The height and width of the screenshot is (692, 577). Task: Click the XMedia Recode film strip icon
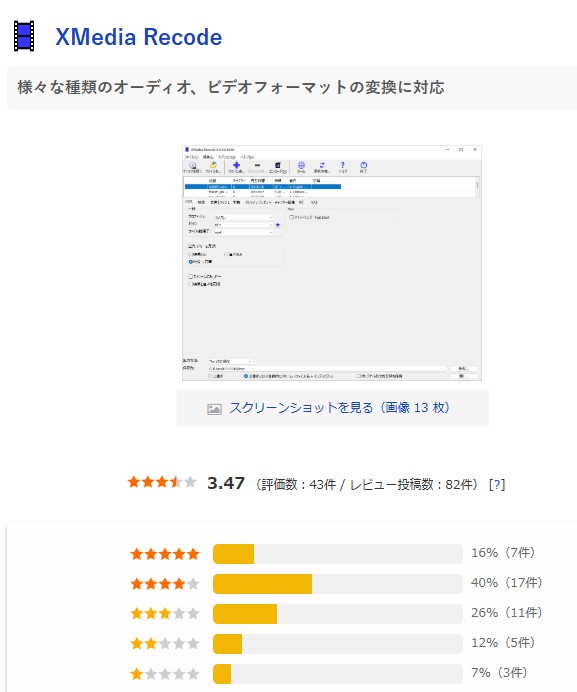[x=24, y=36]
